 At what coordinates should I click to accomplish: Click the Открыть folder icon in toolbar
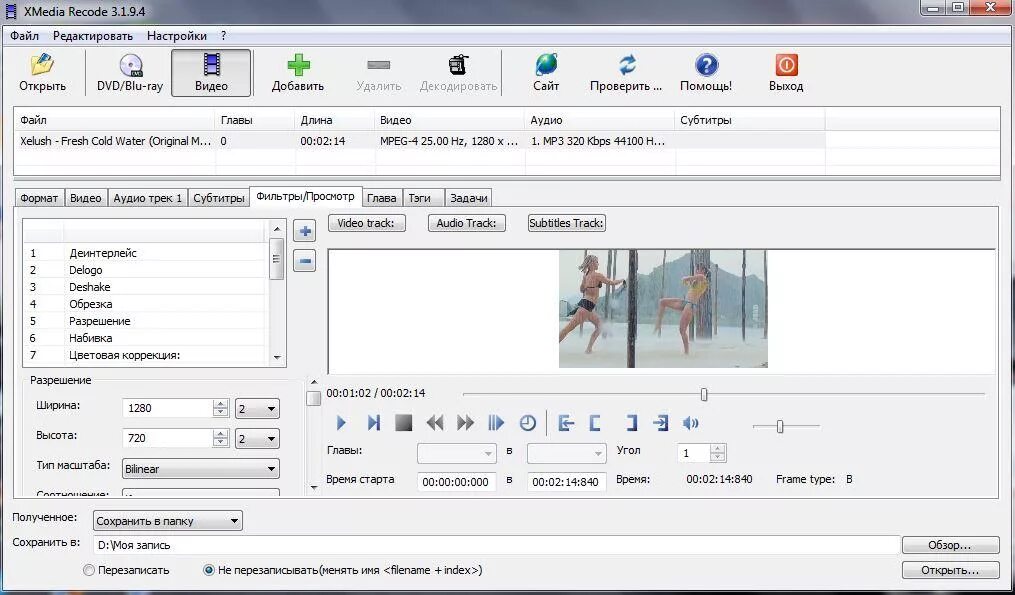(42, 65)
